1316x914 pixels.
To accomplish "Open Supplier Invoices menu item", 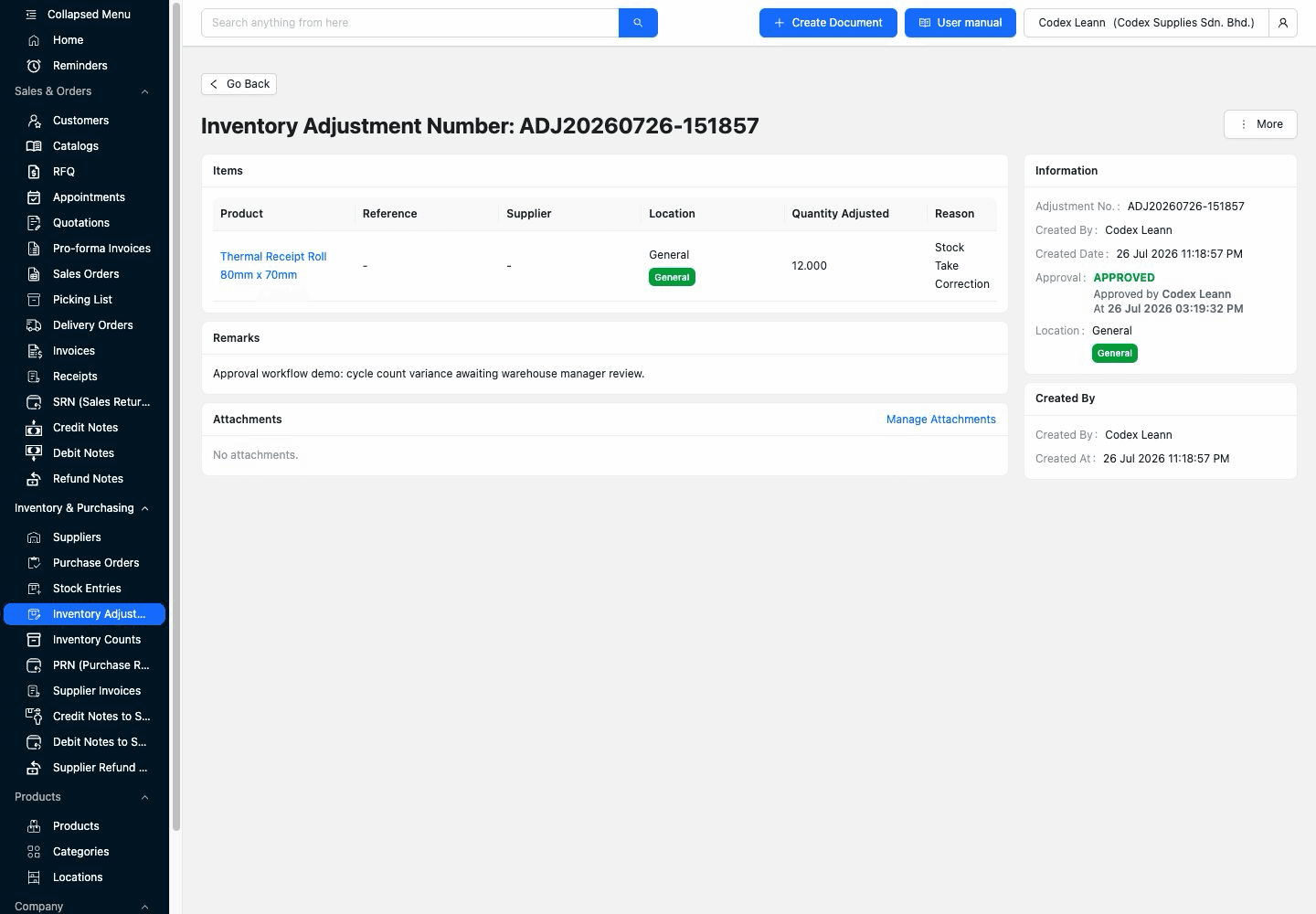I will click(x=84, y=691).
